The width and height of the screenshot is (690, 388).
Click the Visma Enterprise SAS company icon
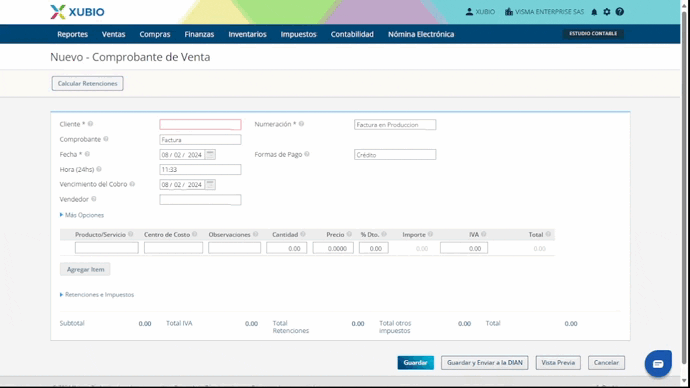click(509, 12)
